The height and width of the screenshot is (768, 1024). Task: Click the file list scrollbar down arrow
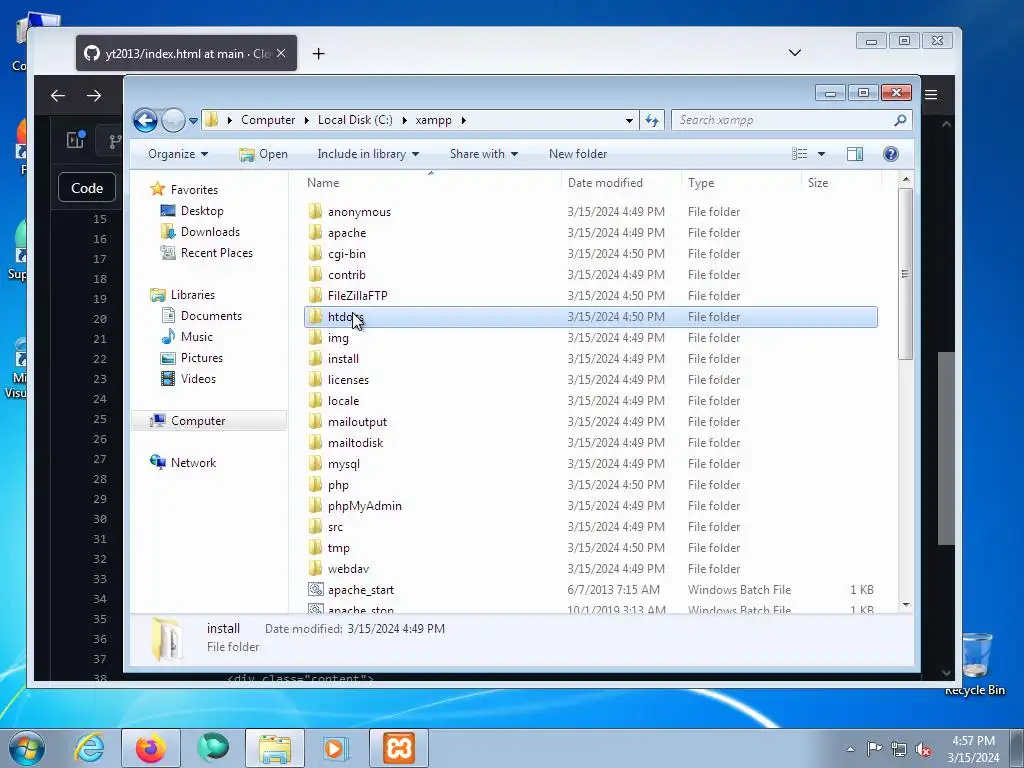point(905,605)
